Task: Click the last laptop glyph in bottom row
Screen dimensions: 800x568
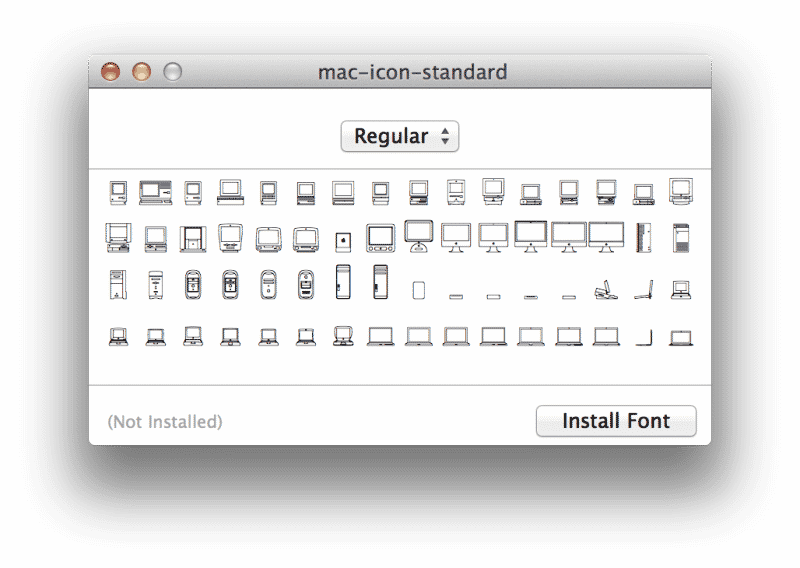Action: [x=681, y=337]
